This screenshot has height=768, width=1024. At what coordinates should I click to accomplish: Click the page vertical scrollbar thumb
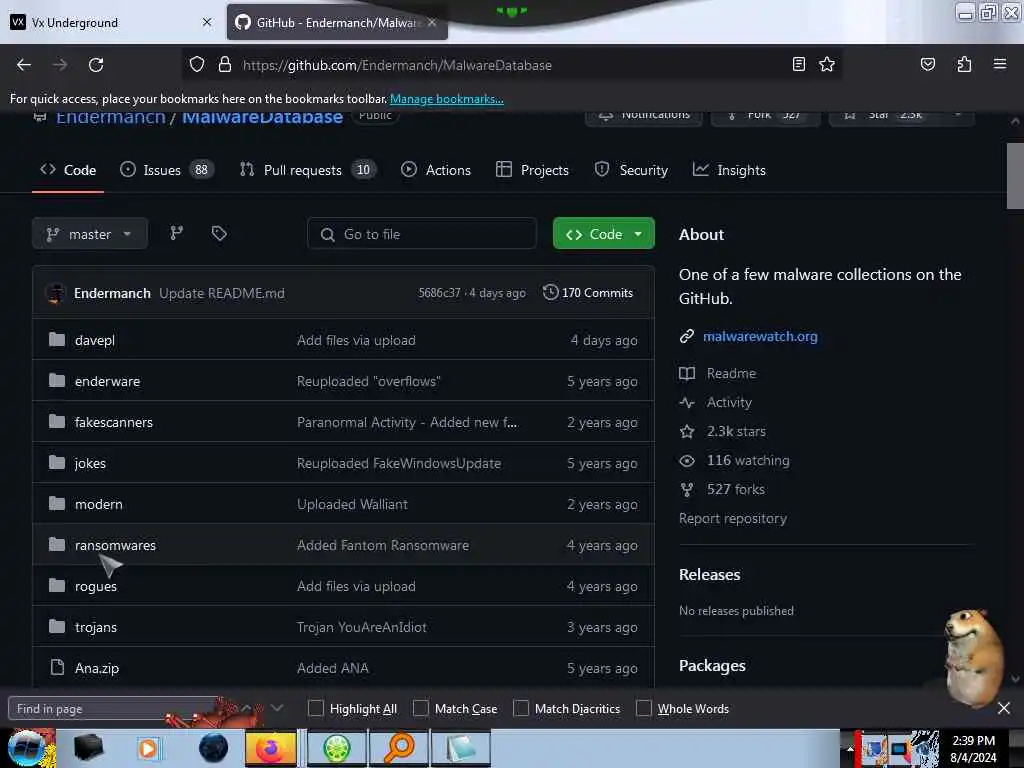[x=1015, y=176]
